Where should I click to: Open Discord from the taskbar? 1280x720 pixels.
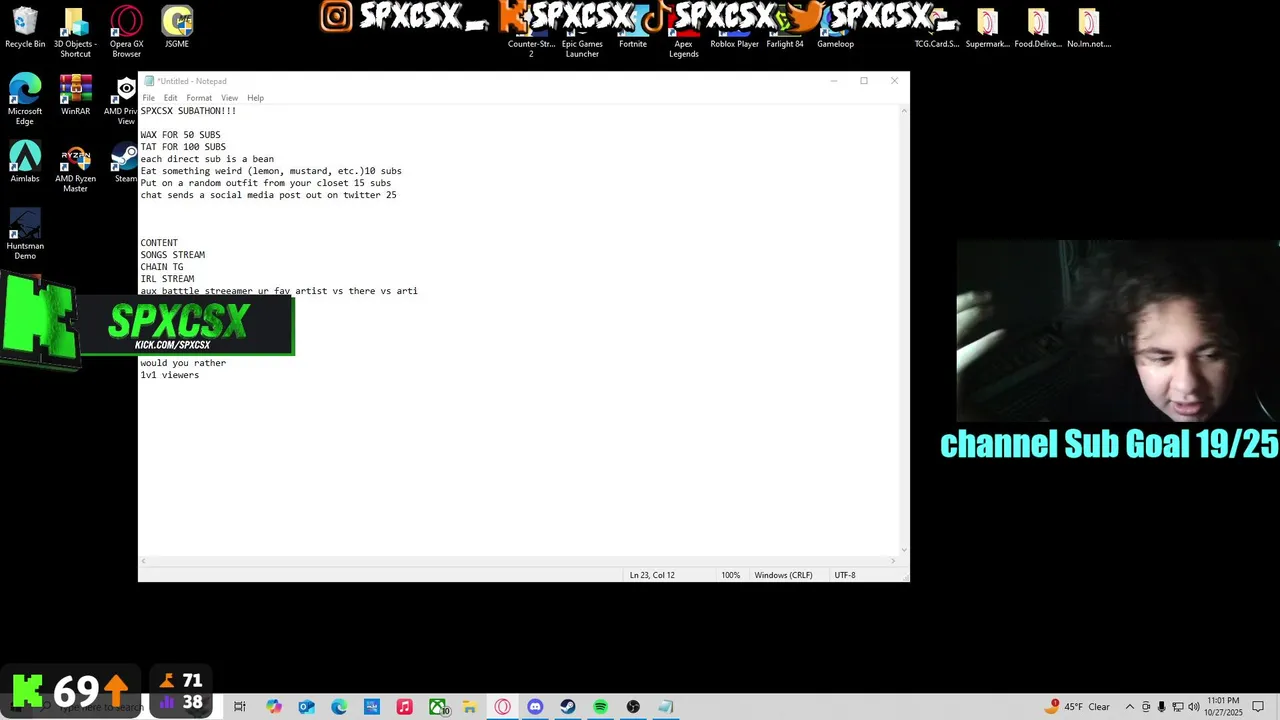click(535, 707)
